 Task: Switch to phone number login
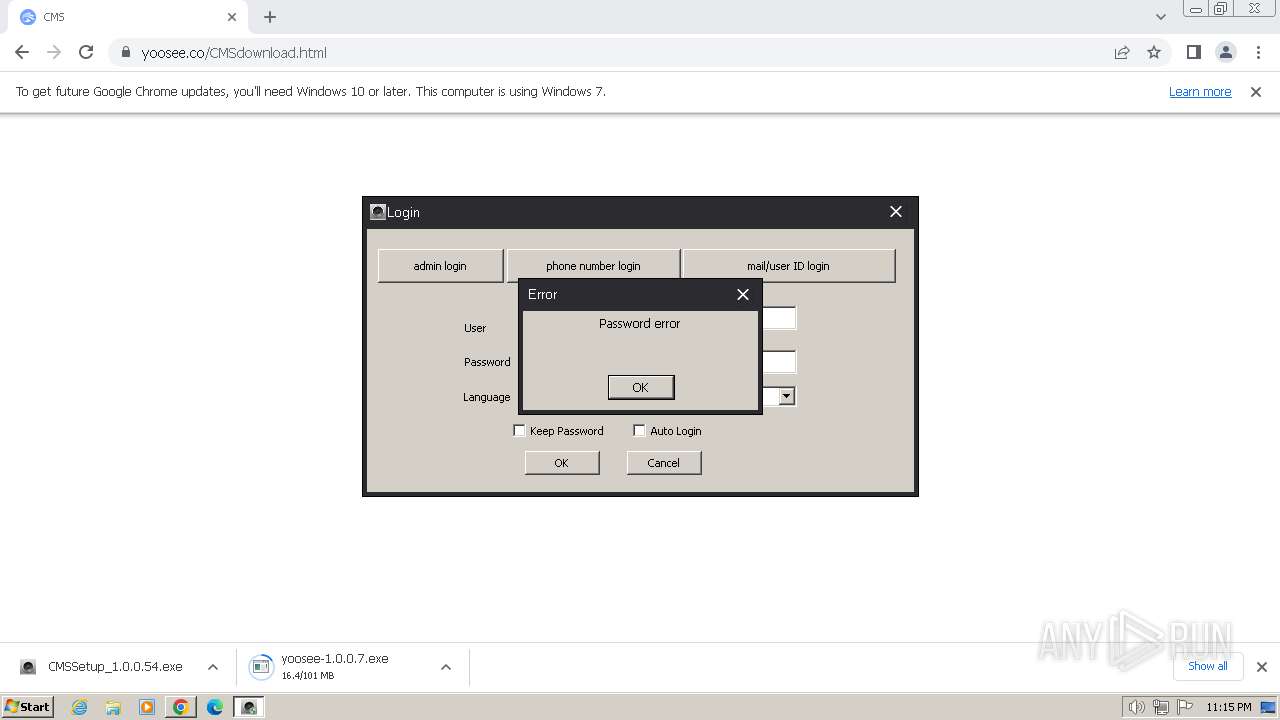(593, 266)
